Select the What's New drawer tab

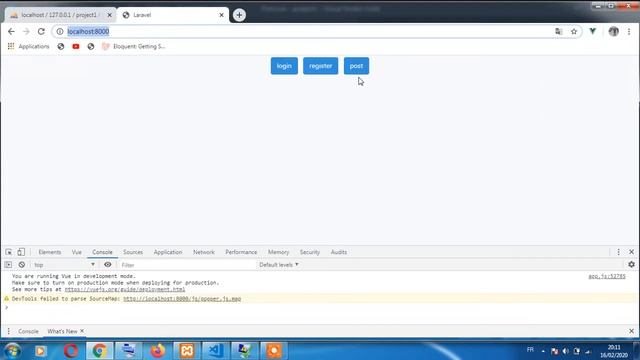pyautogui.click(x=62, y=331)
